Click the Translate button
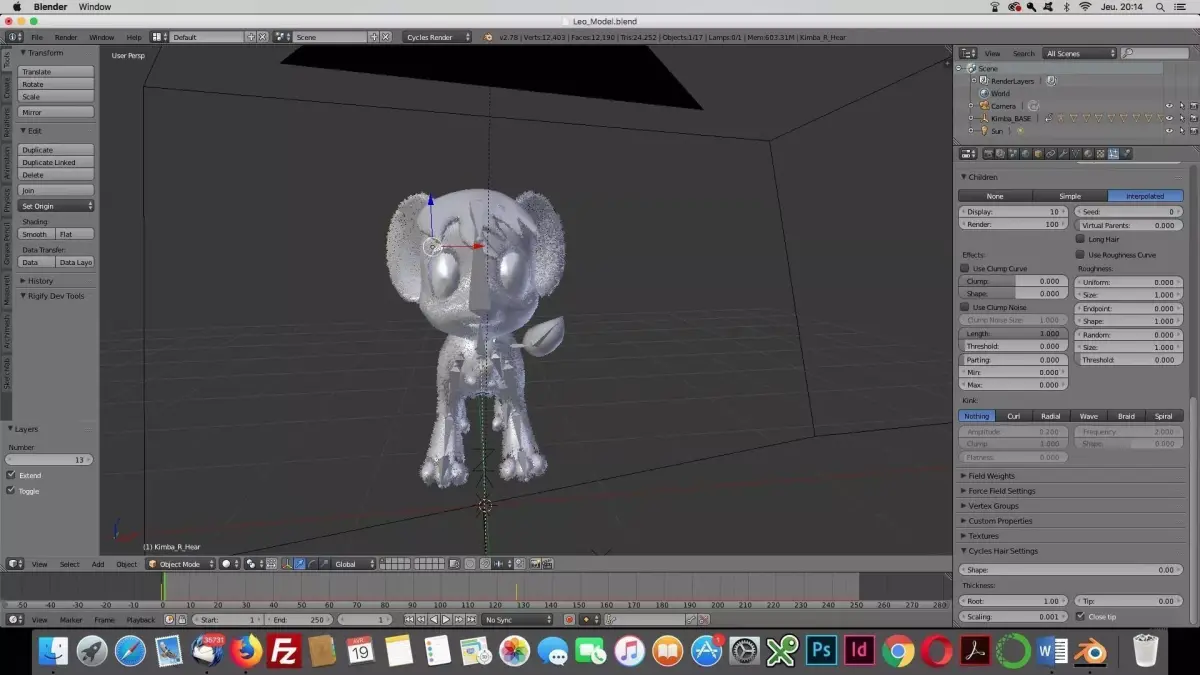The image size is (1200, 675). (57, 72)
